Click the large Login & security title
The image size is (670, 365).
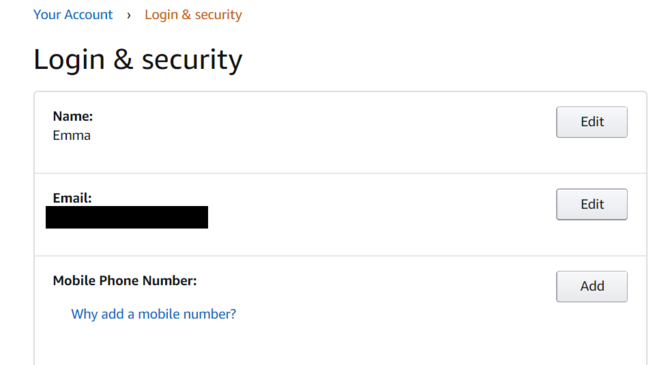[138, 59]
